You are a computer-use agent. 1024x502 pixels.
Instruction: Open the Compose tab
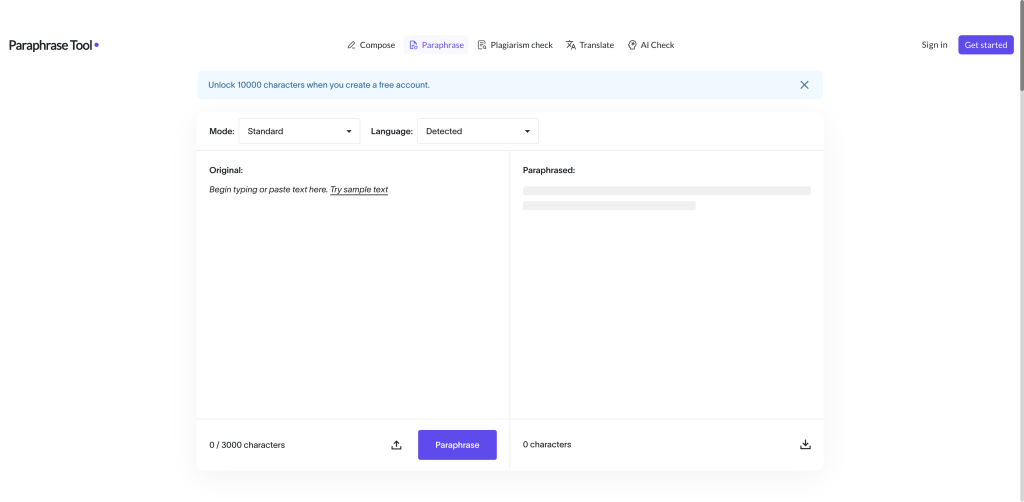click(371, 45)
